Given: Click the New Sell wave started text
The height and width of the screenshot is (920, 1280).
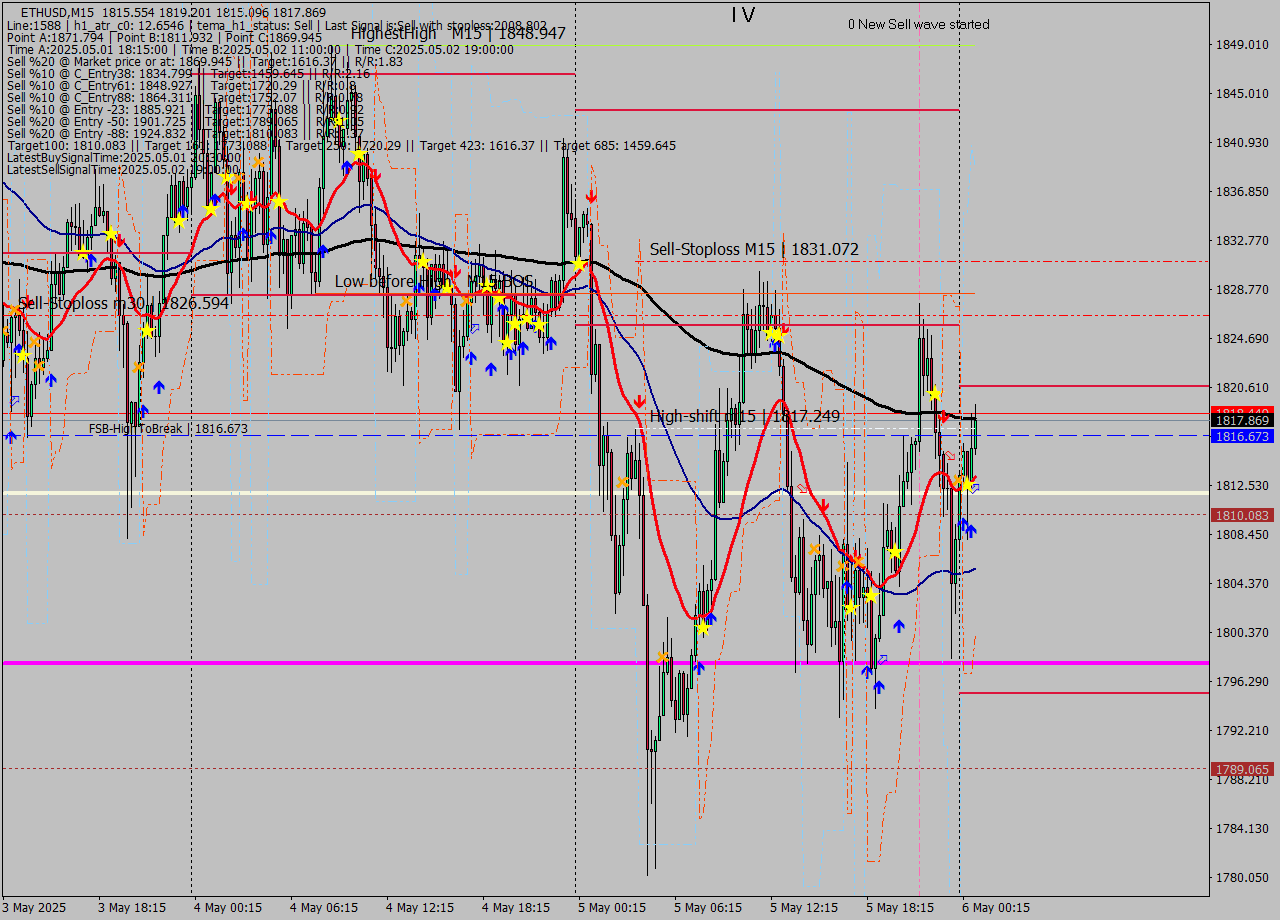Looking at the screenshot, I should click(920, 25).
